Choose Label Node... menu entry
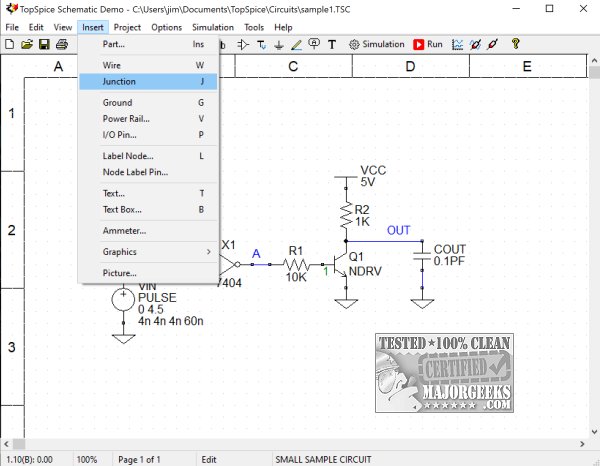Image resolution: width=600 pixels, height=466 pixels. pos(148,156)
